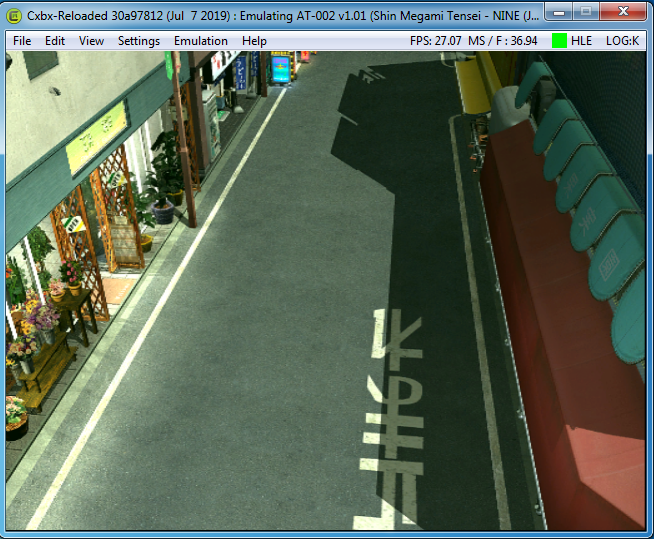
Task: Open the Help menu
Action: [x=254, y=41]
